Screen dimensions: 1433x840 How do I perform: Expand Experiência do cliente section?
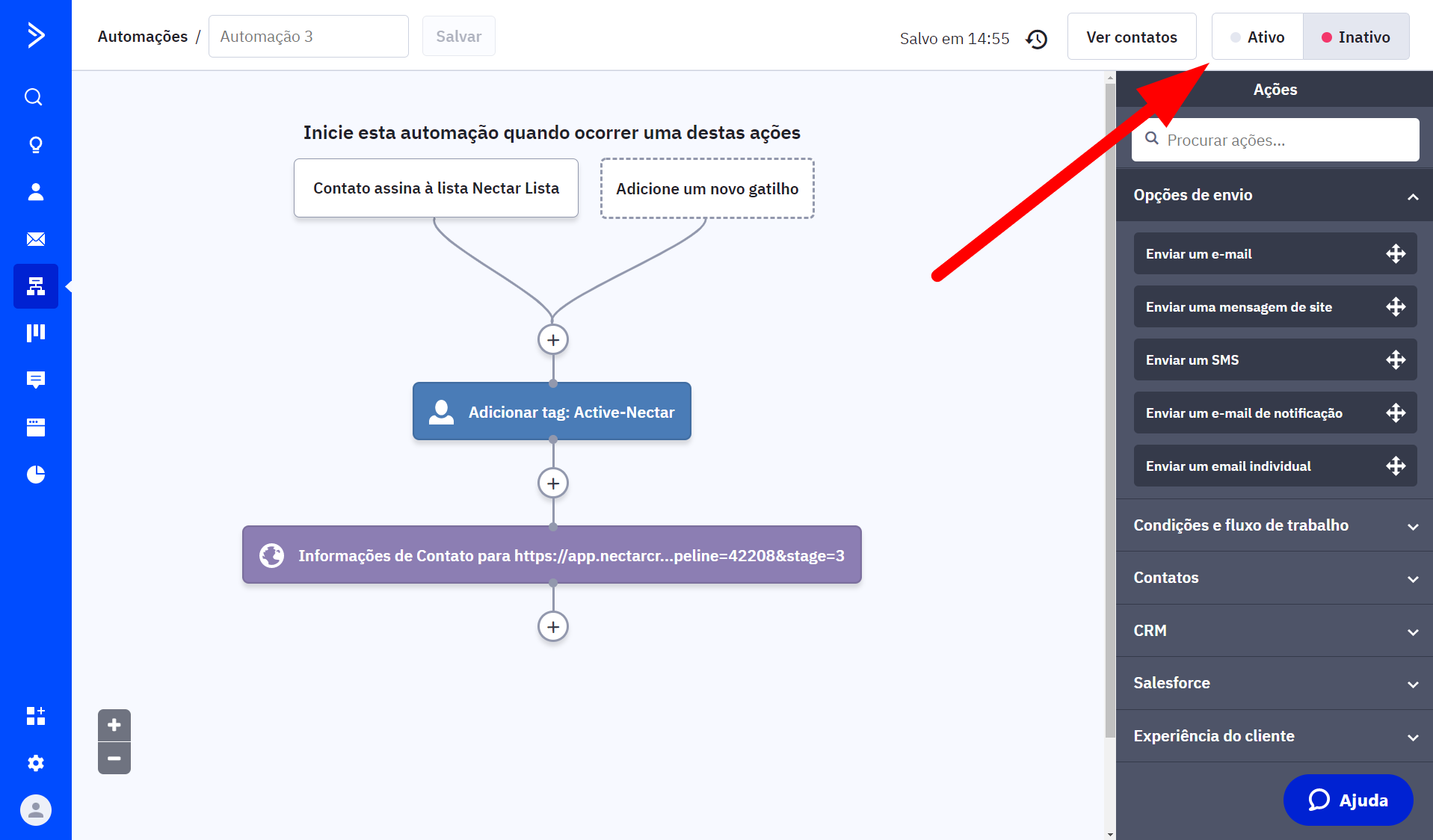tap(1274, 736)
